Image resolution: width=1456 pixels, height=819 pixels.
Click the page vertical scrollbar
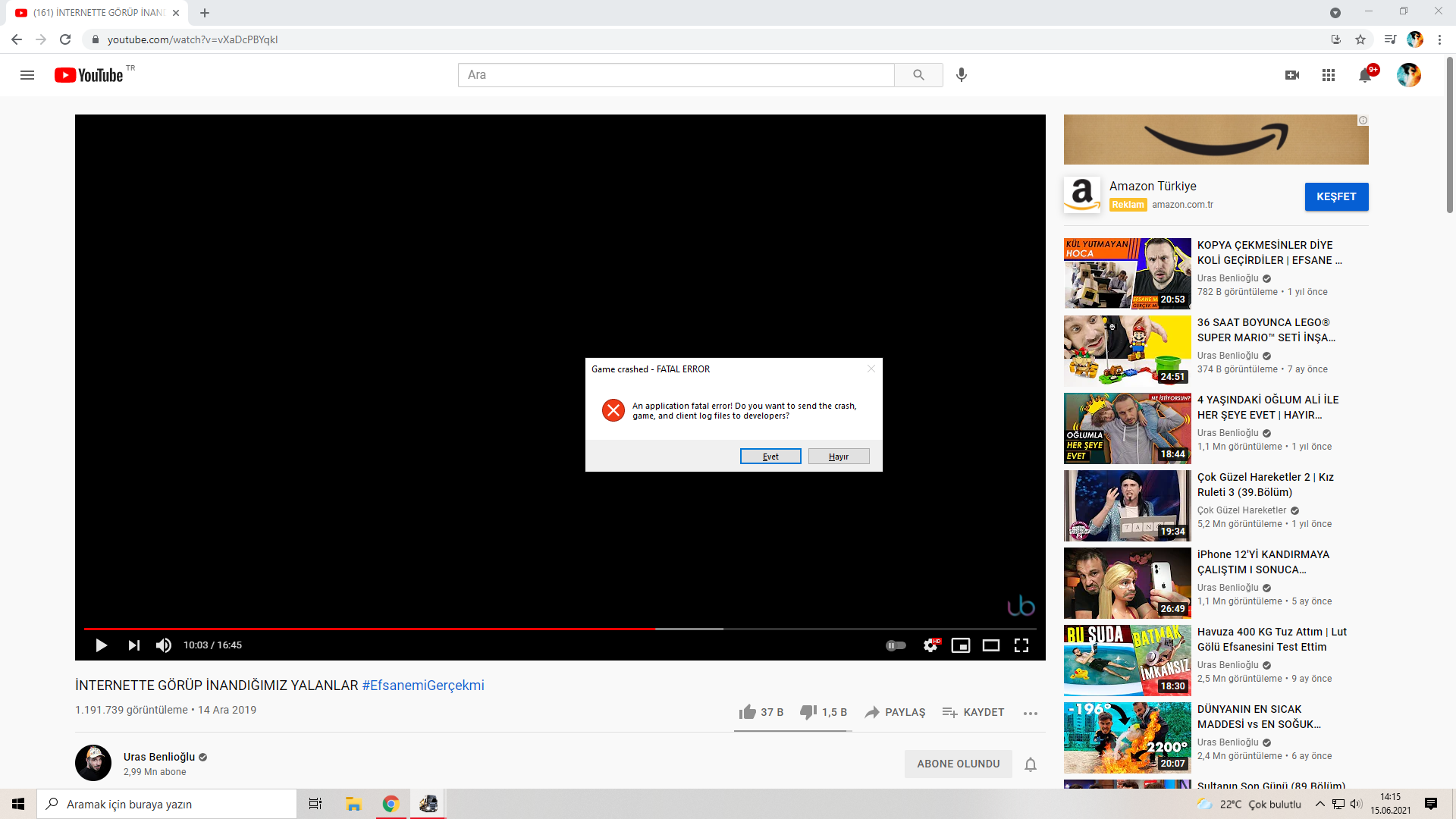pyautogui.click(x=1450, y=134)
